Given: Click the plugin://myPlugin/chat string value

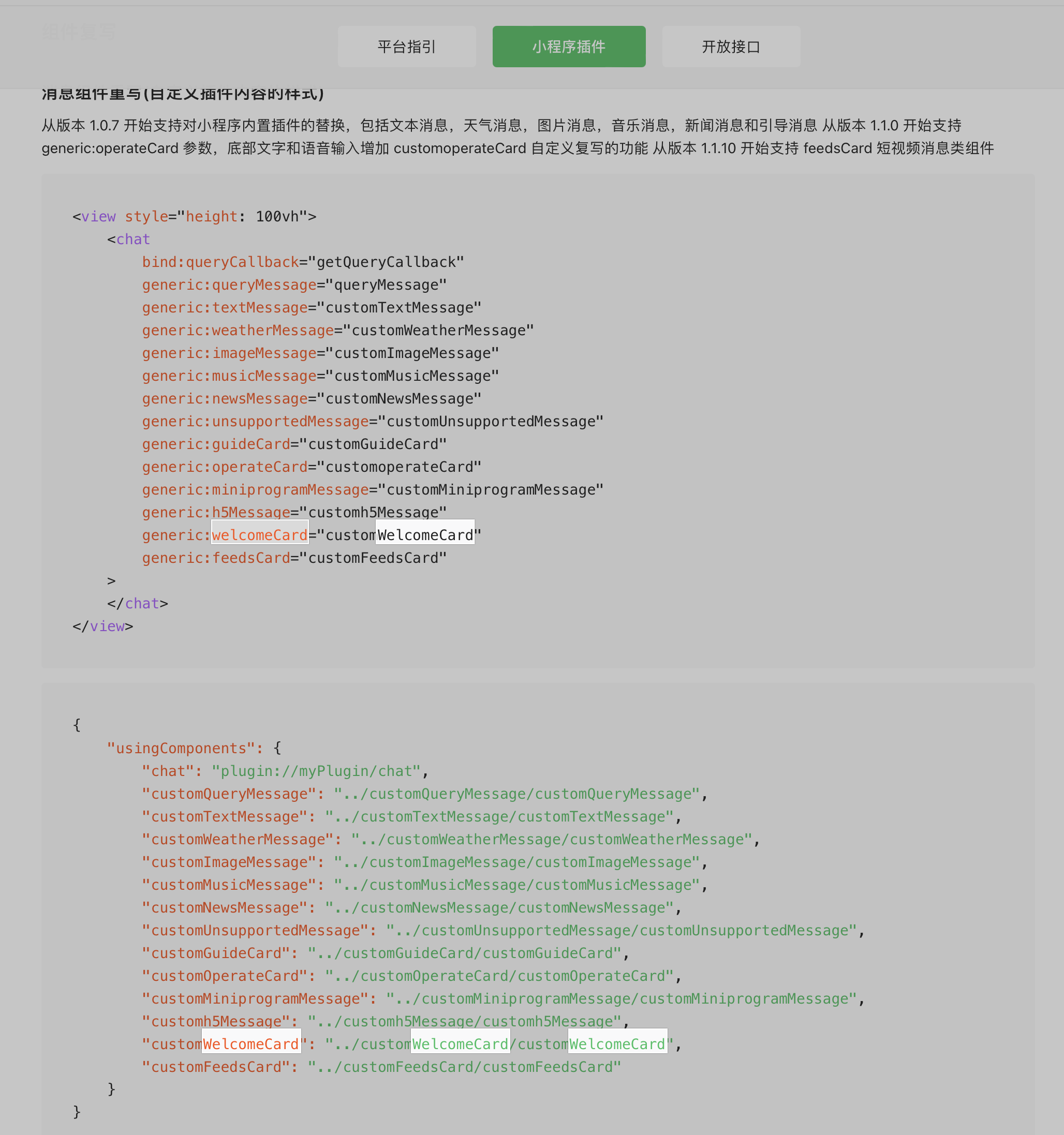Looking at the screenshot, I should 316,771.
